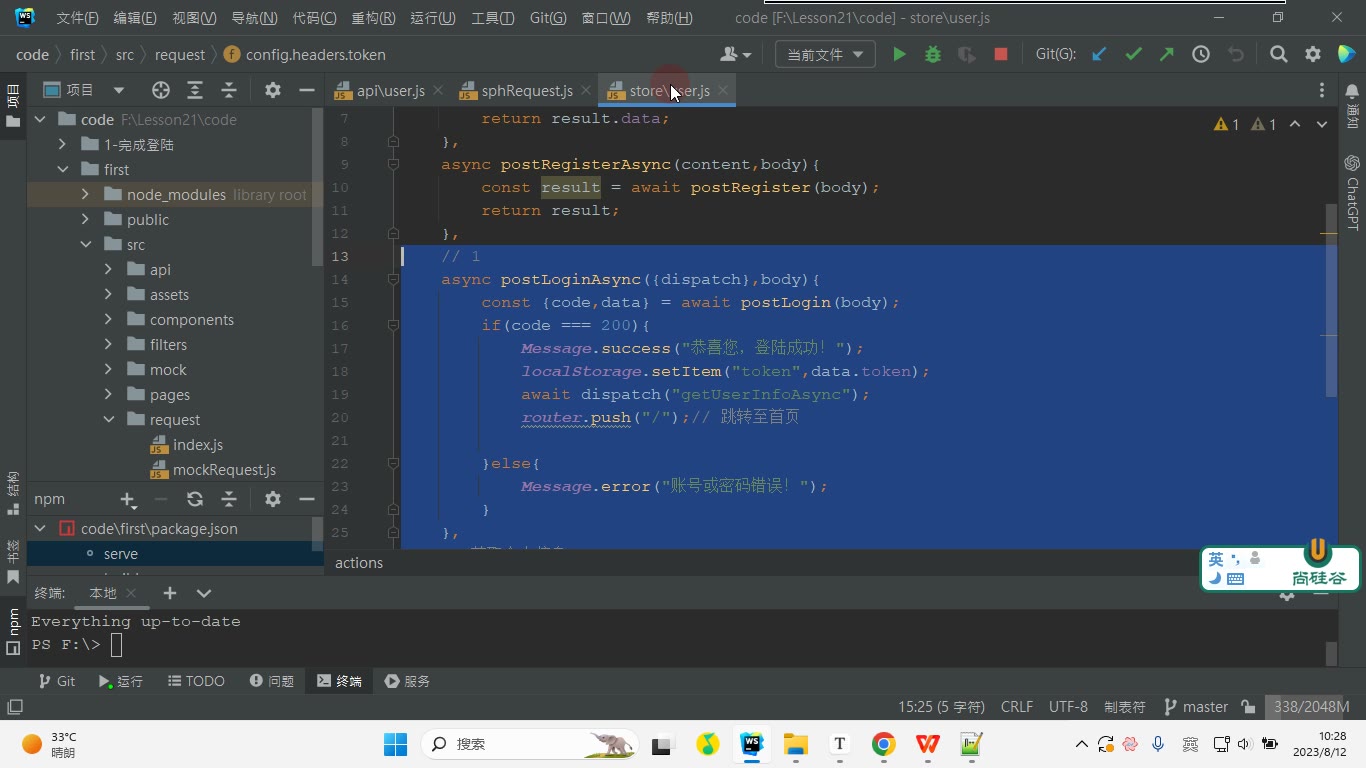Open Search Everywhere magnifier icon
Image resolution: width=1366 pixels, height=768 pixels.
(x=1278, y=55)
